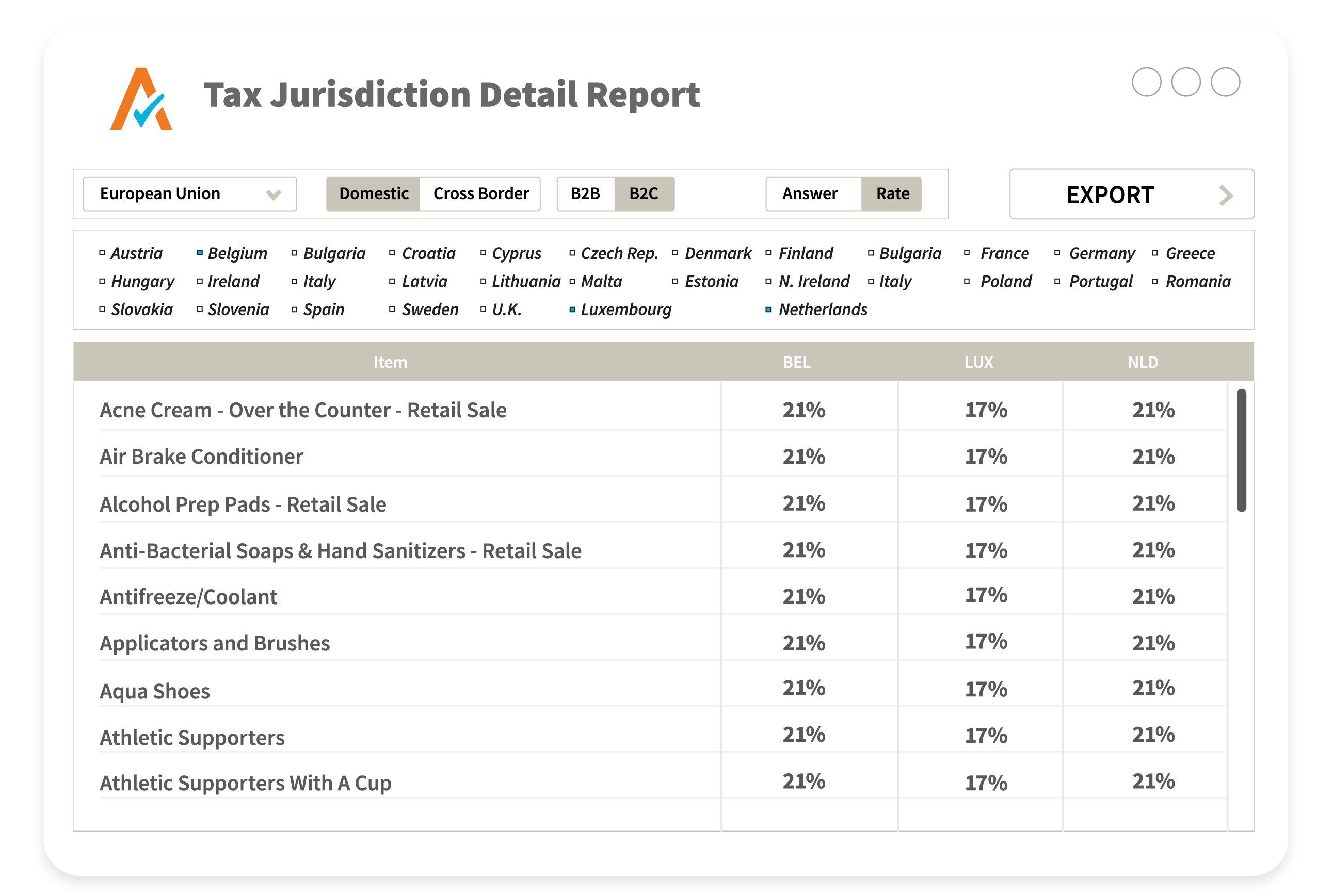Click the first window control circle
Screen dimensions: 1334x896
[x=1146, y=83]
